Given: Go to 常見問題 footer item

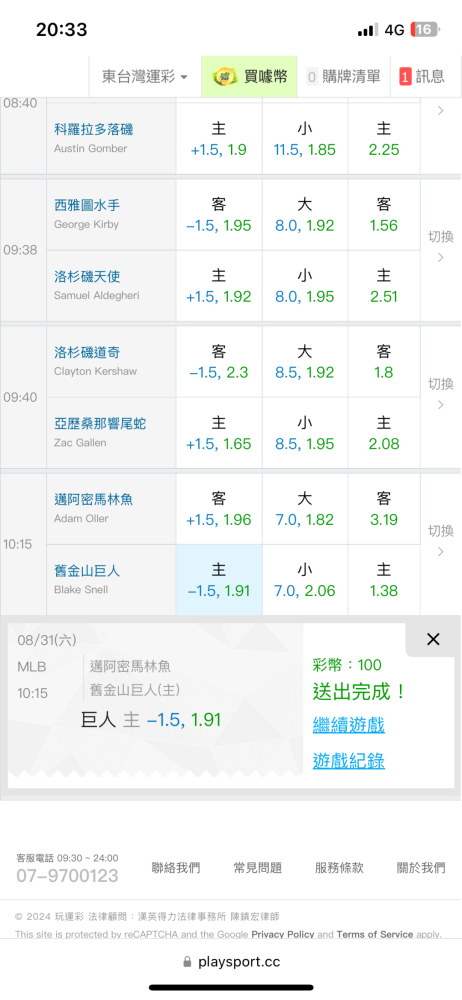Looking at the screenshot, I should [257, 867].
